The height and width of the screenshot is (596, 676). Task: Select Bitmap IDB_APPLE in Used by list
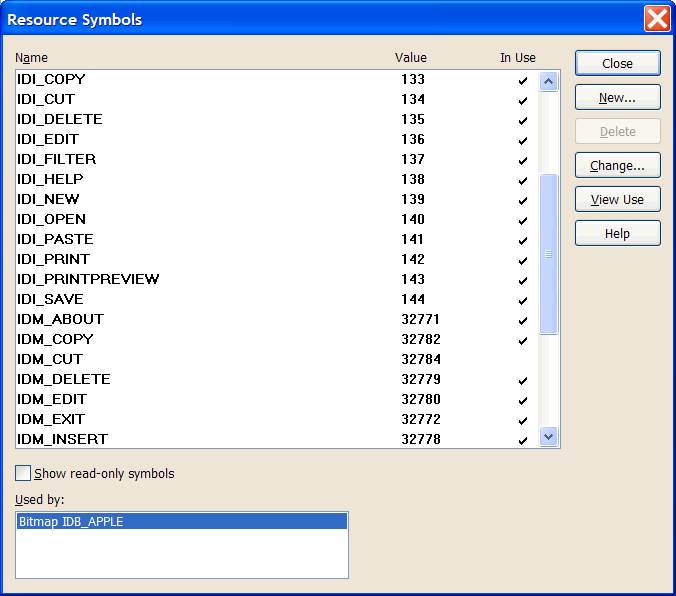tap(182, 521)
